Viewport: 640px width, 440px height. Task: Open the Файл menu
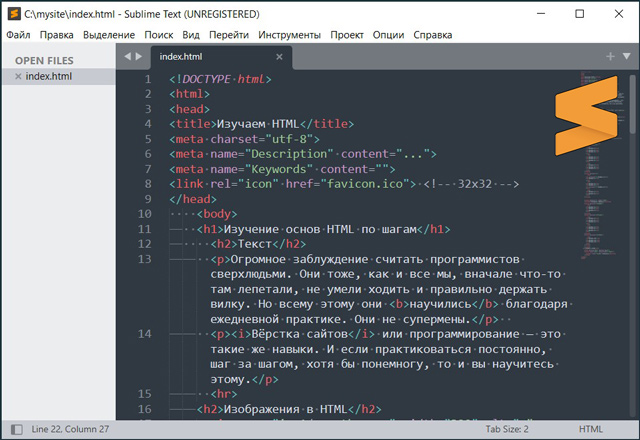[18, 35]
